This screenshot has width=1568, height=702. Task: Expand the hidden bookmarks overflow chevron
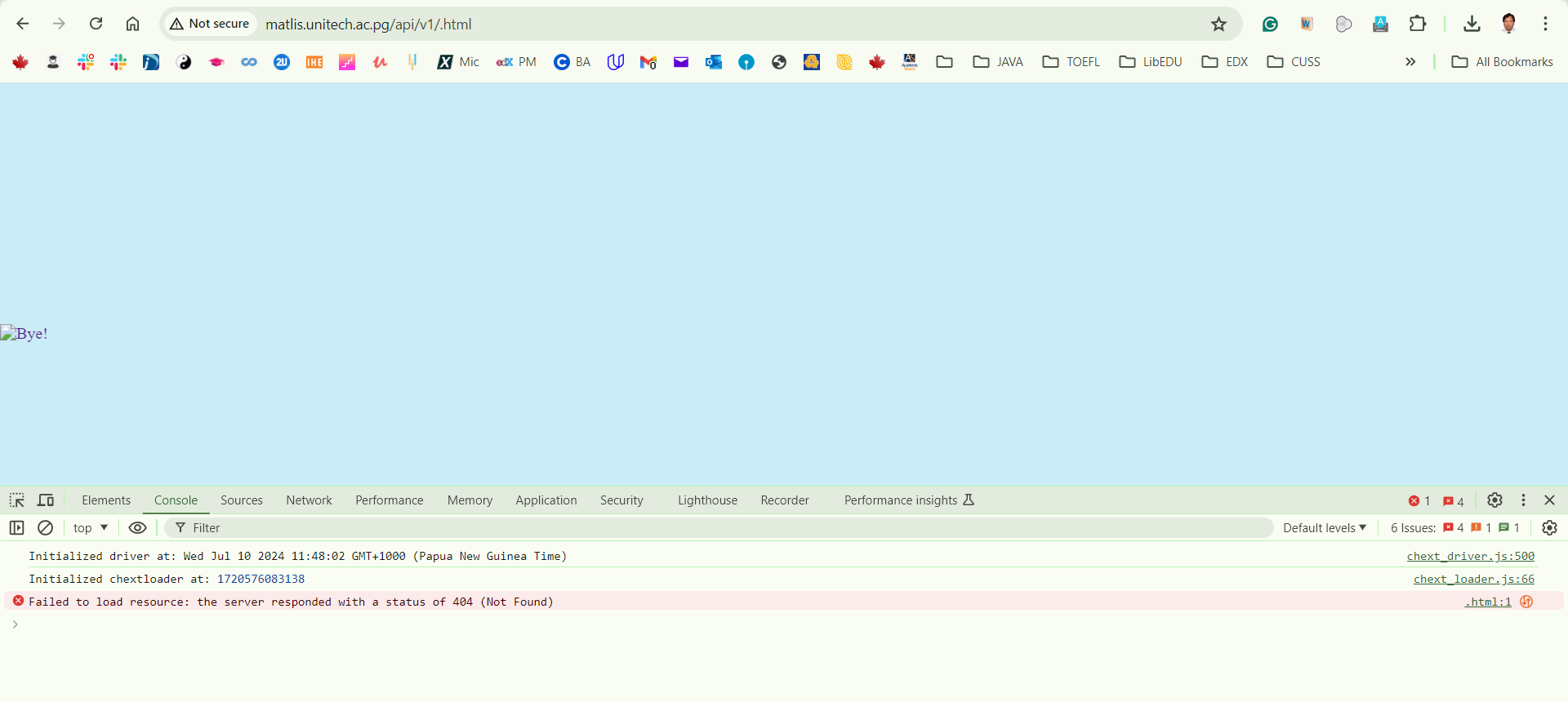[1410, 62]
